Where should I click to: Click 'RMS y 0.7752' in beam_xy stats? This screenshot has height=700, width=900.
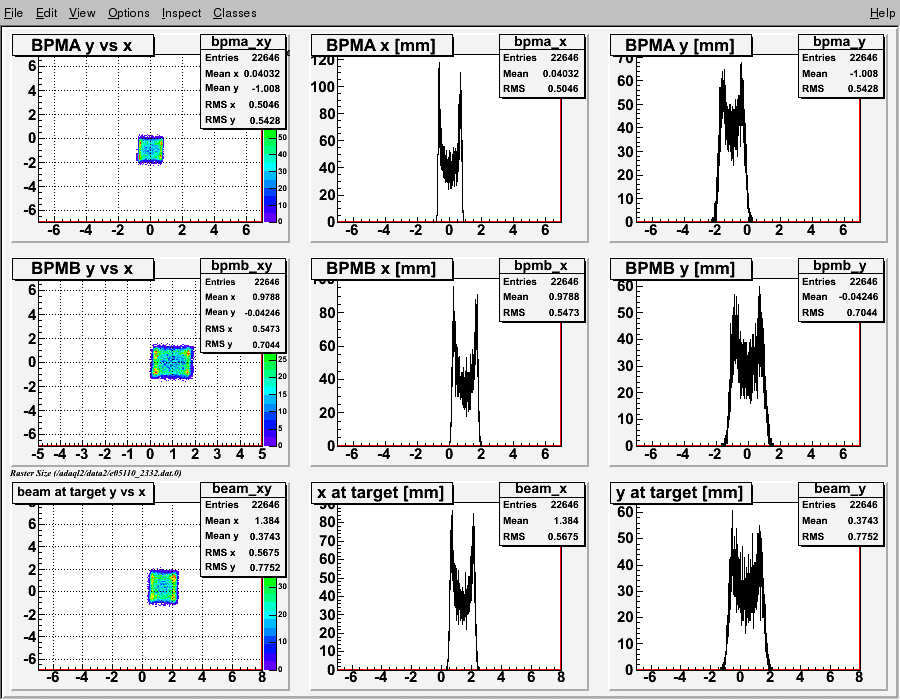point(242,567)
